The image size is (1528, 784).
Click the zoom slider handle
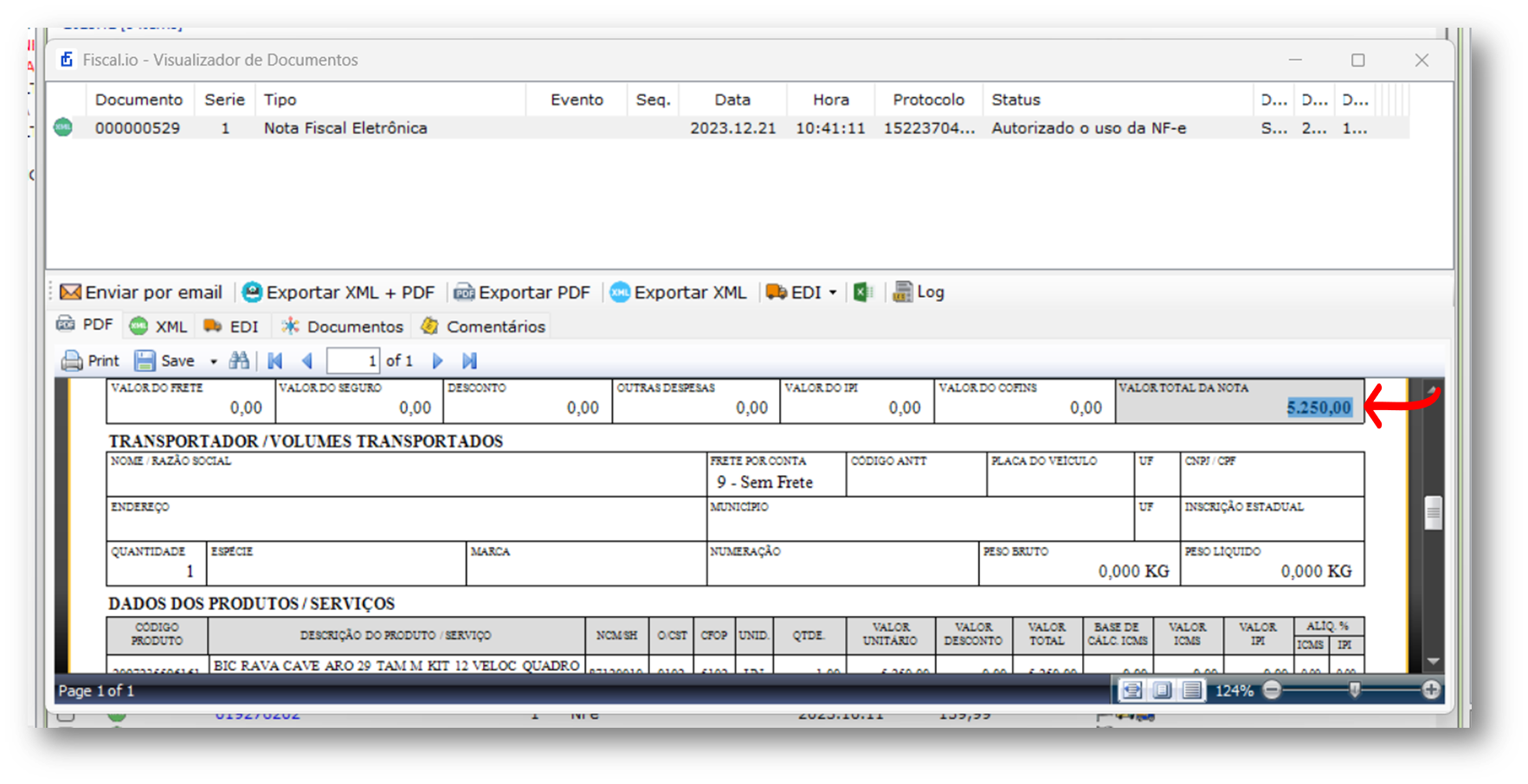point(1355,690)
